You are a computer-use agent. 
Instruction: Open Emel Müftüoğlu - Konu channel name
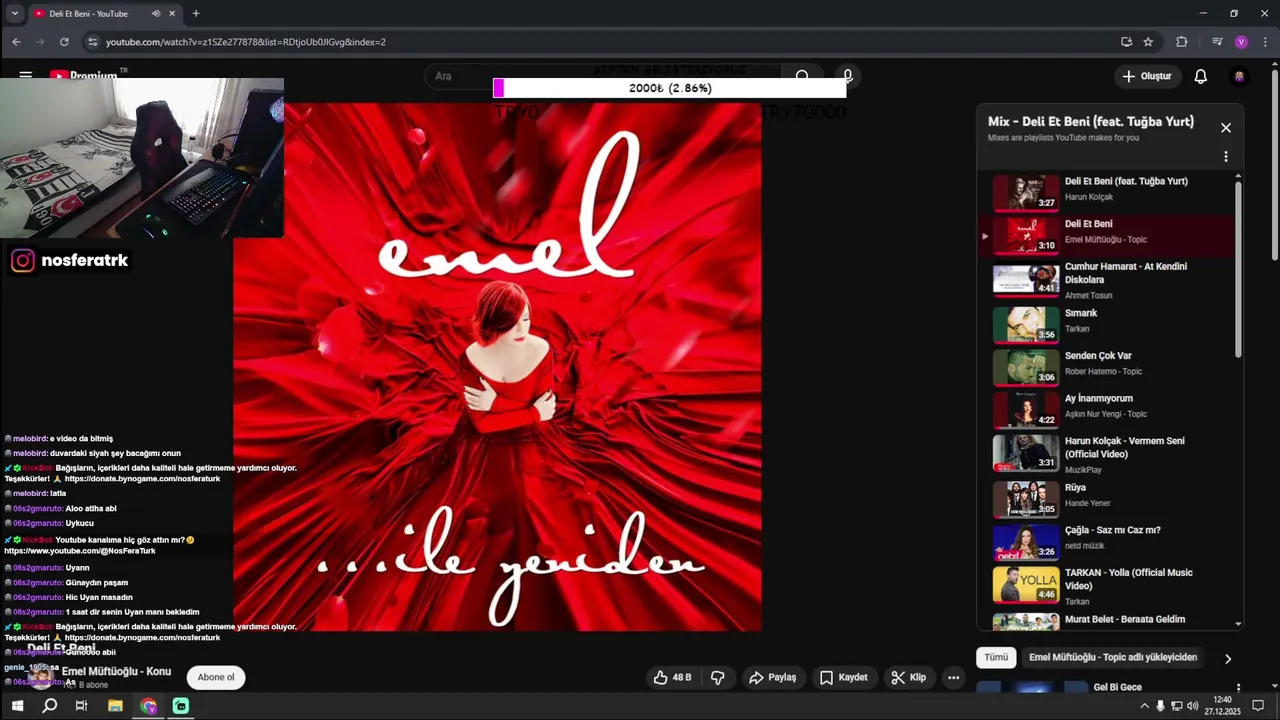pyautogui.click(x=116, y=671)
